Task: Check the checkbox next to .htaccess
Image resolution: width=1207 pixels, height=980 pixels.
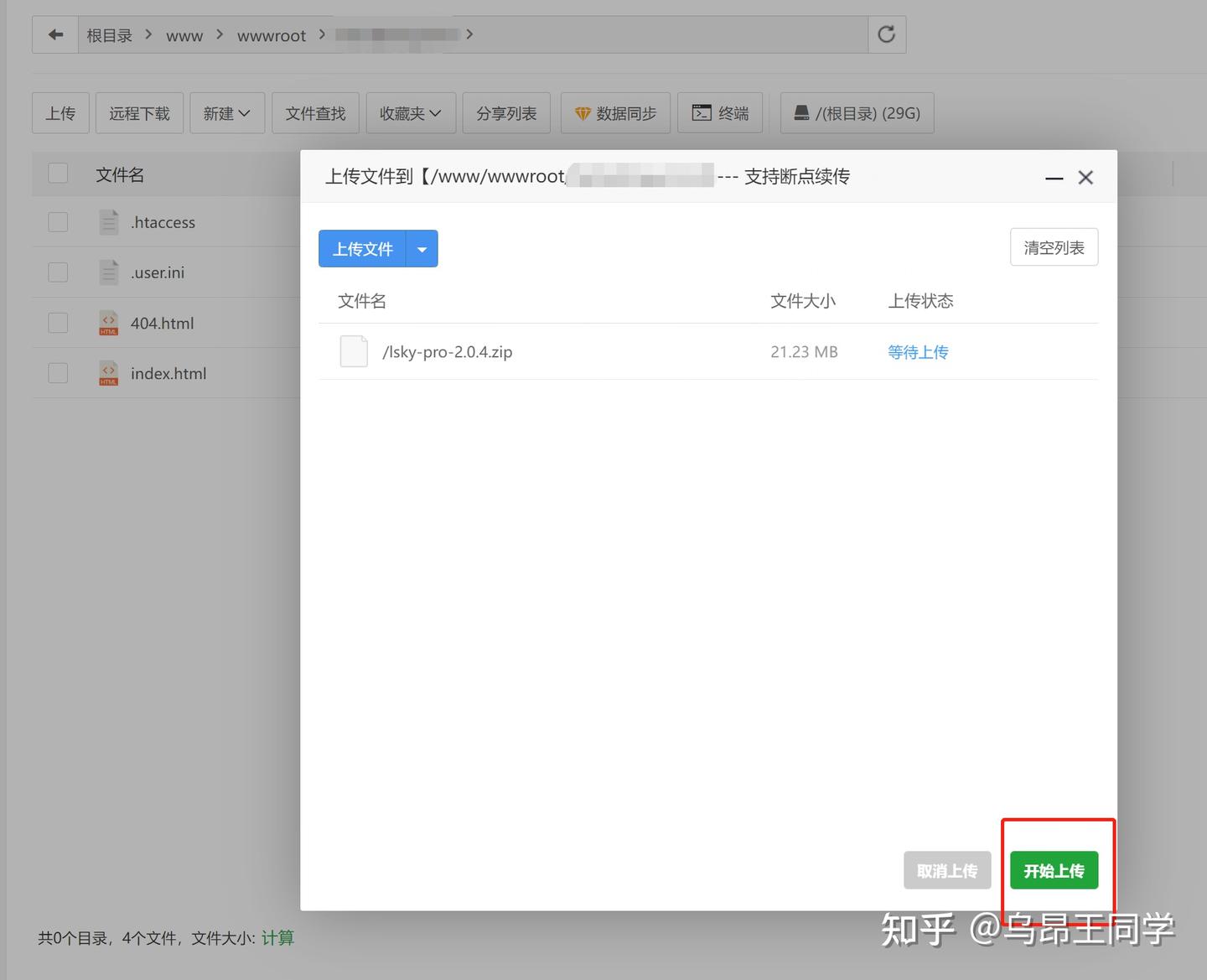Action: (x=57, y=221)
